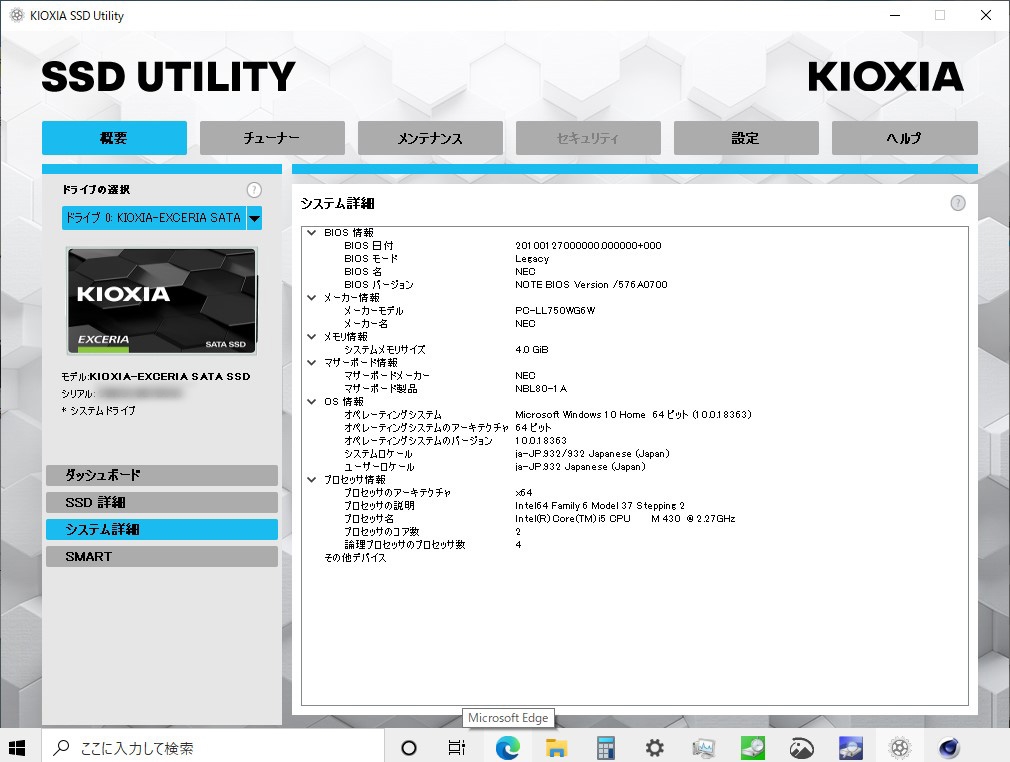Click the help icon in システム詳細 panel

tap(958, 203)
